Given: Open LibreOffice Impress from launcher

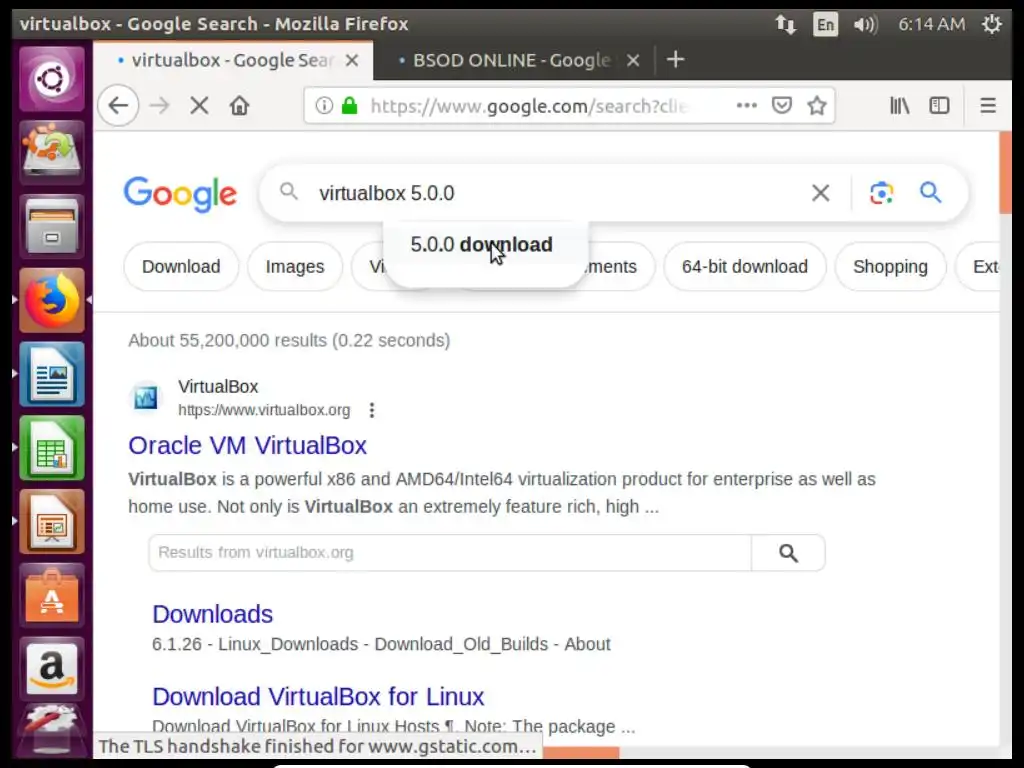Looking at the screenshot, I should tap(52, 522).
